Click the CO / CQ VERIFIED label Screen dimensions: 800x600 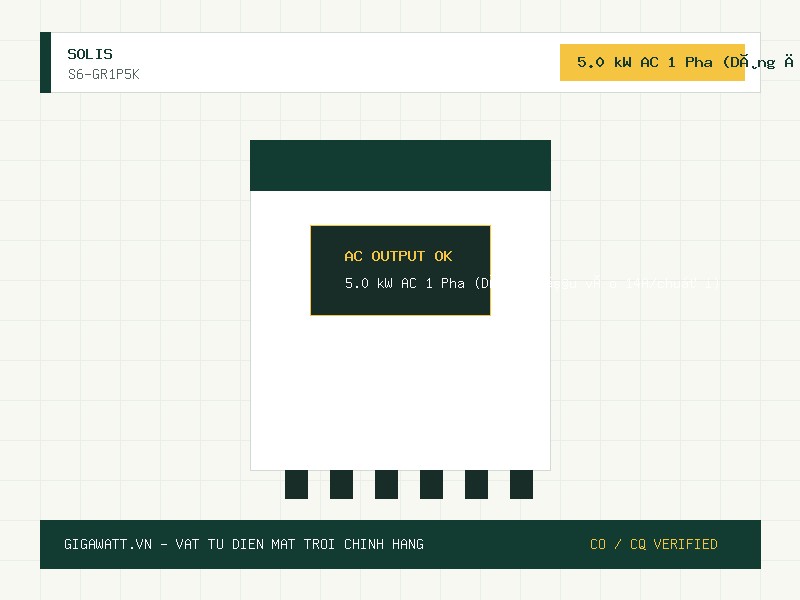pos(654,544)
